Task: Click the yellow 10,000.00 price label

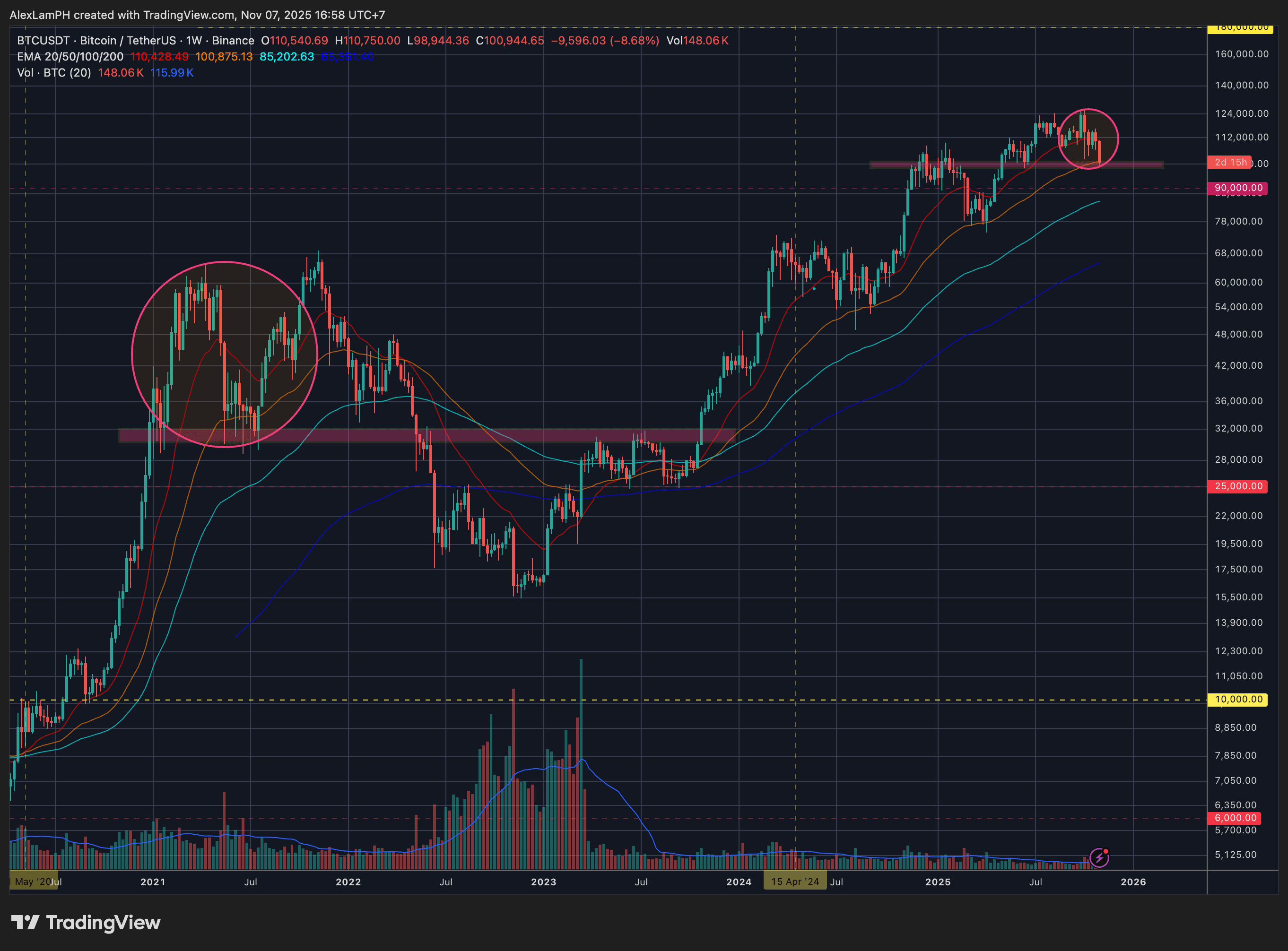Action: pos(1238,700)
